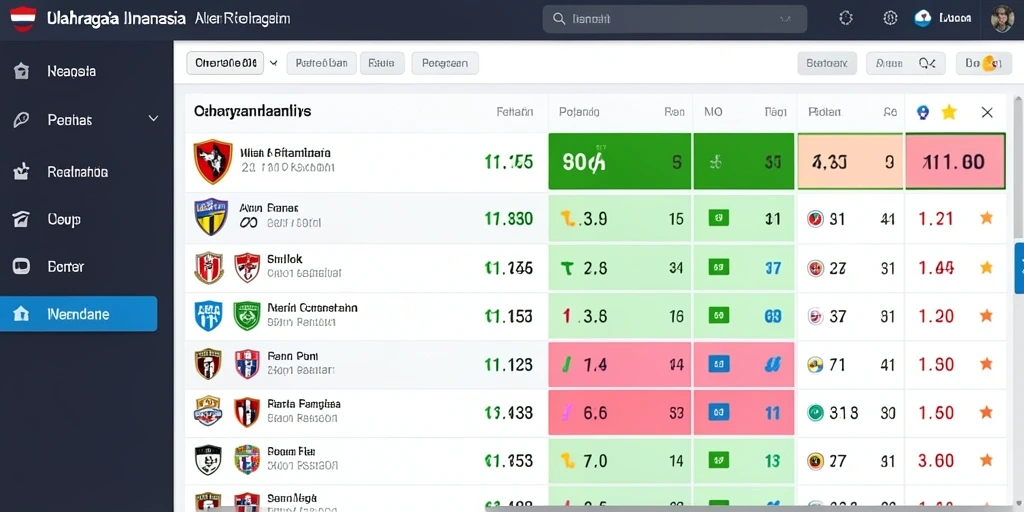Open the user profile avatar

(x=1002, y=19)
